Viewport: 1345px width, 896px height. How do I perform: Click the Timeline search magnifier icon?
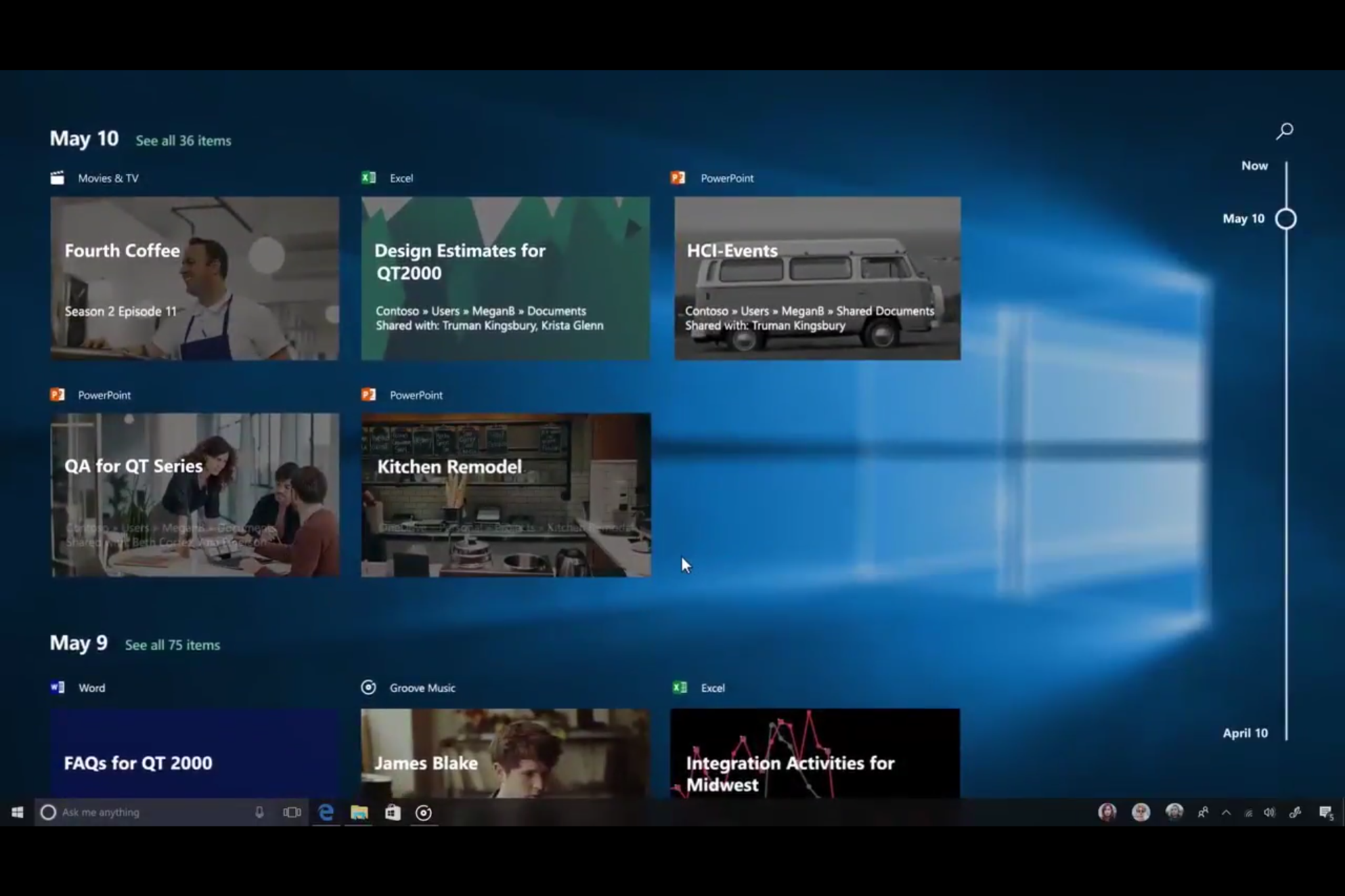click(x=1284, y=131)
